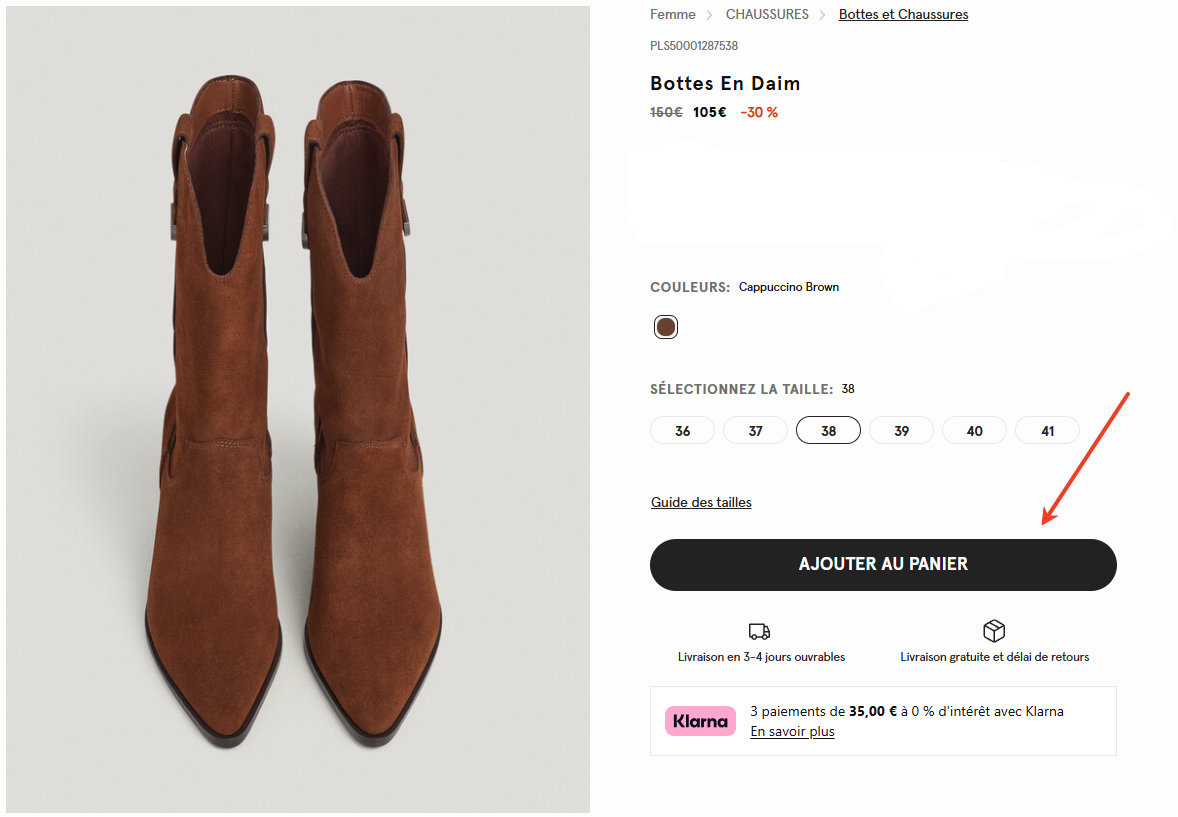Select the Cappuccino Brown color swatch
This screenshot has width=1178, height=817.
click(665, 326)
